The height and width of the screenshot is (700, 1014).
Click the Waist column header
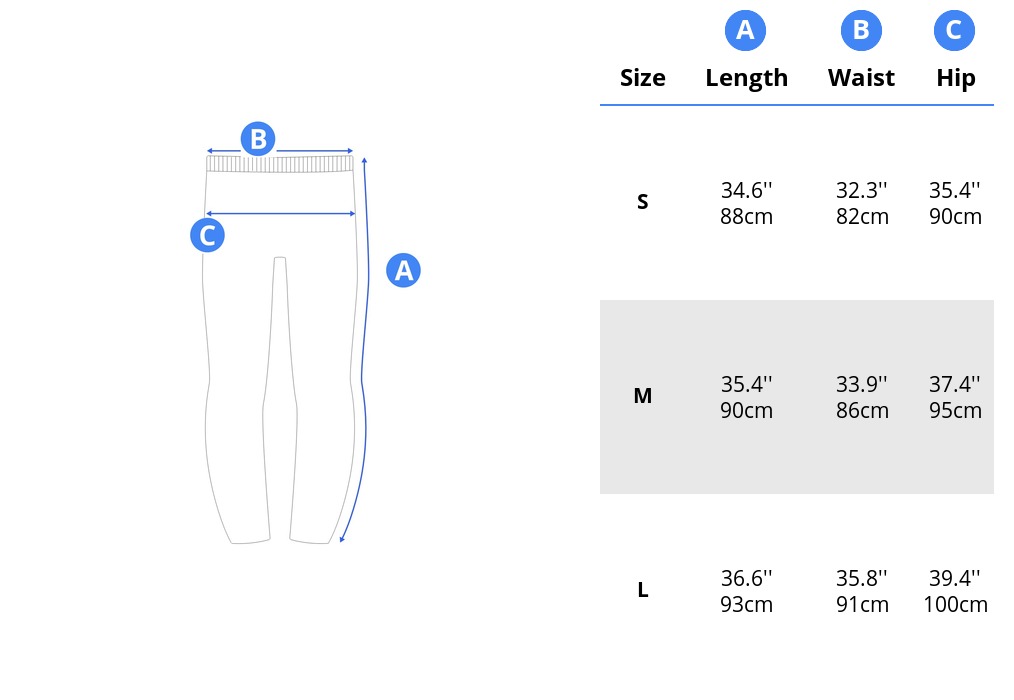click(861, 78)
